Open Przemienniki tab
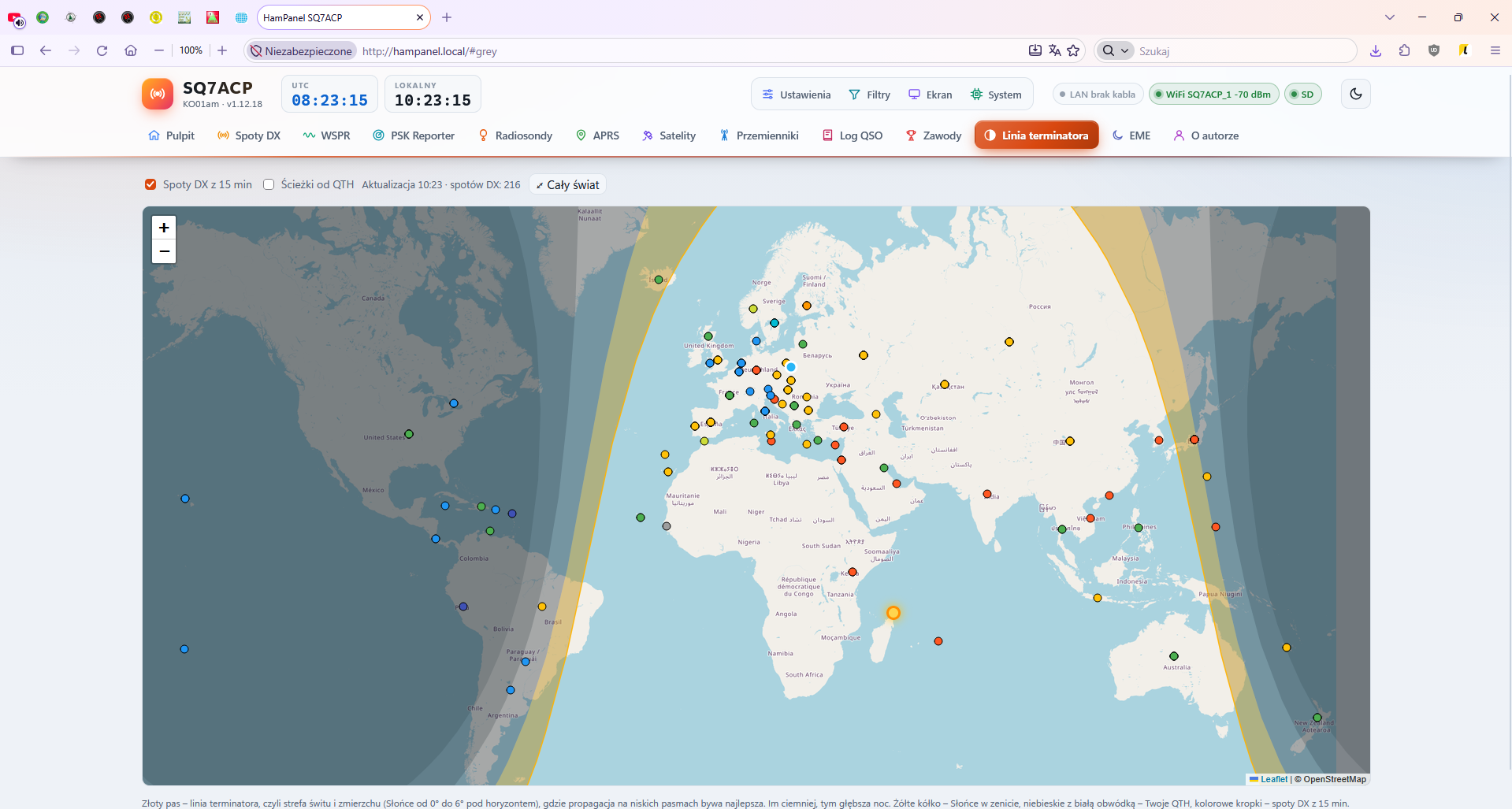Screen dimensions: 1512x809 (759, 135)
